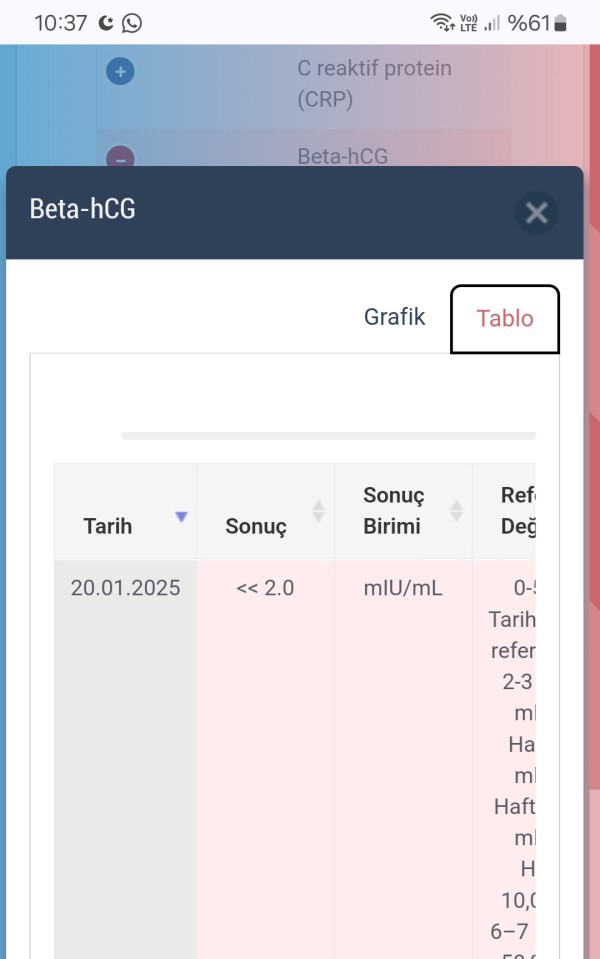The width and height of the screenshot is (600, 959).
Task: Switch to the Grafik tab
Action: point(394,317)
